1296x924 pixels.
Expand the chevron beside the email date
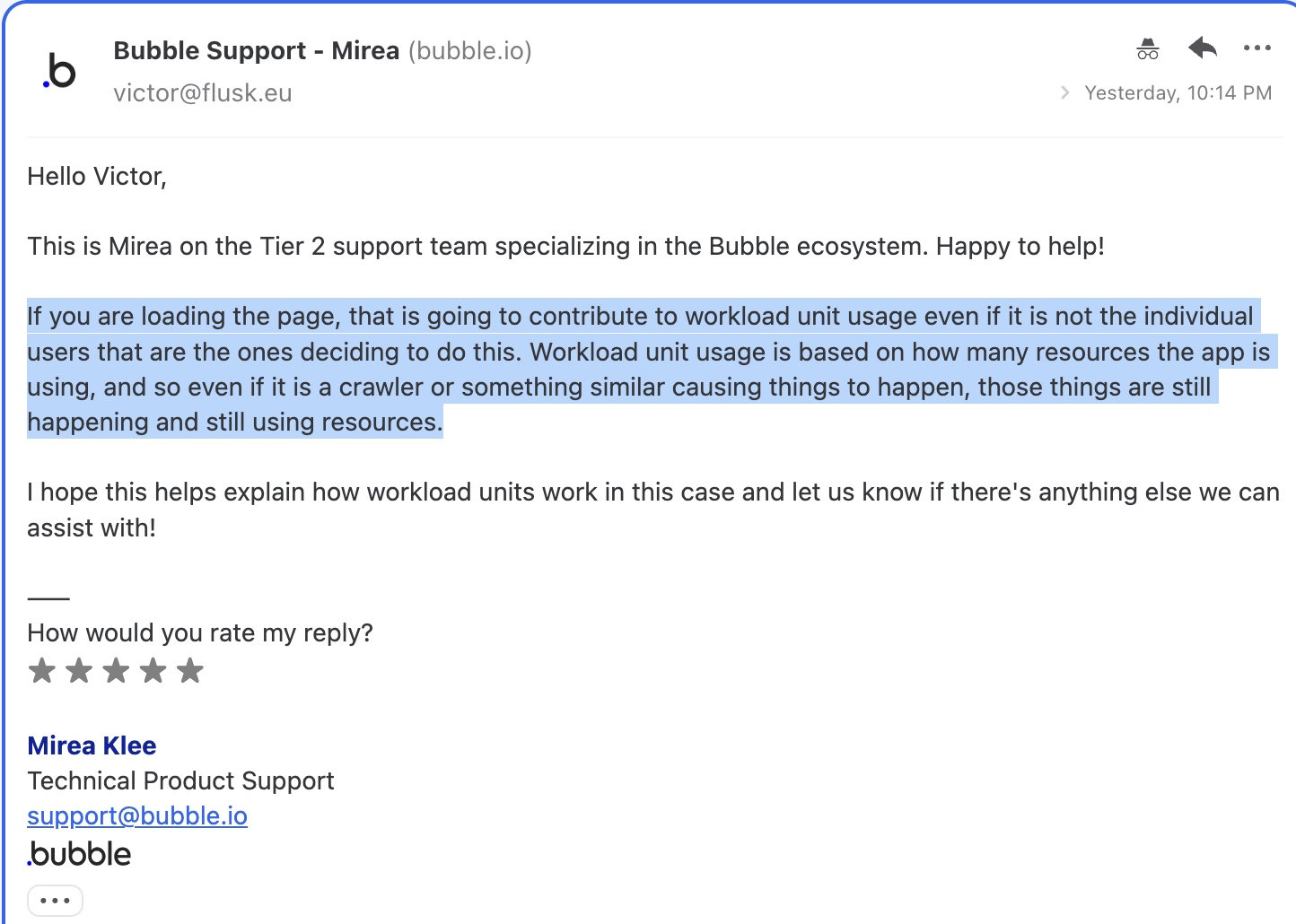tap(1064, 92)
